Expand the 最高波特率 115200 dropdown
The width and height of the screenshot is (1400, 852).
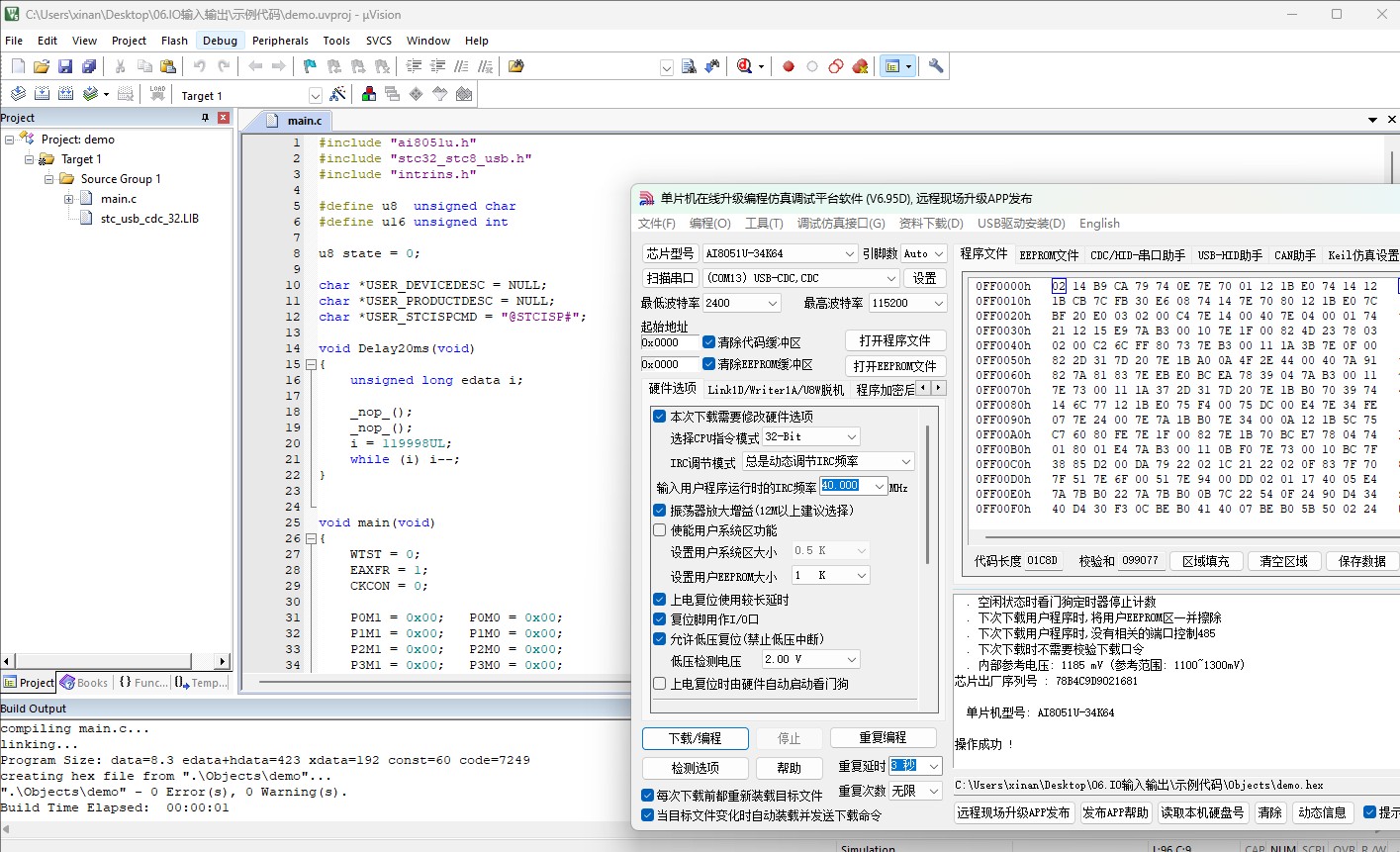point(907,303)
